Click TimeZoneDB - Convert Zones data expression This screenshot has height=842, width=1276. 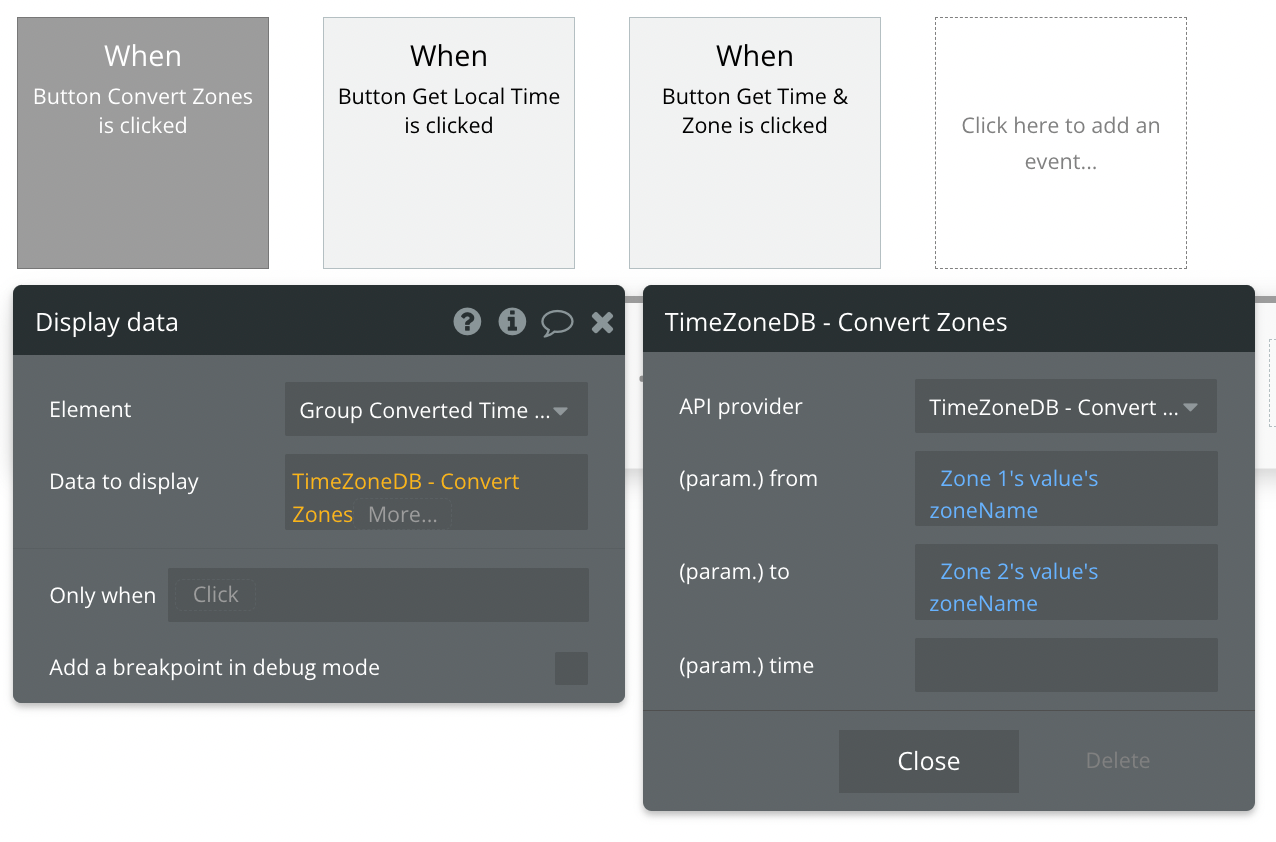pos(405,483)
